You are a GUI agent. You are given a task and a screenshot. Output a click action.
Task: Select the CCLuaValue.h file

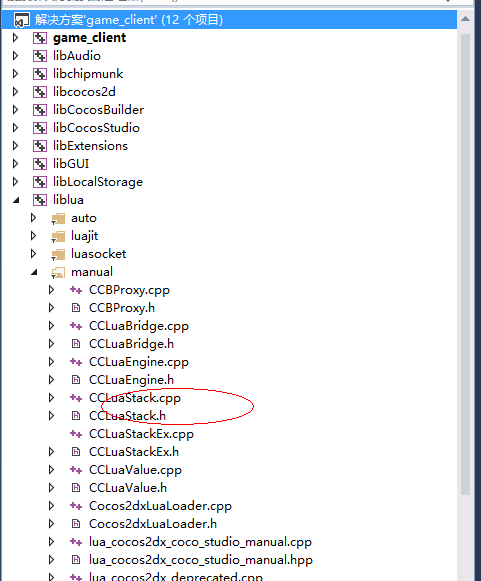128,488
